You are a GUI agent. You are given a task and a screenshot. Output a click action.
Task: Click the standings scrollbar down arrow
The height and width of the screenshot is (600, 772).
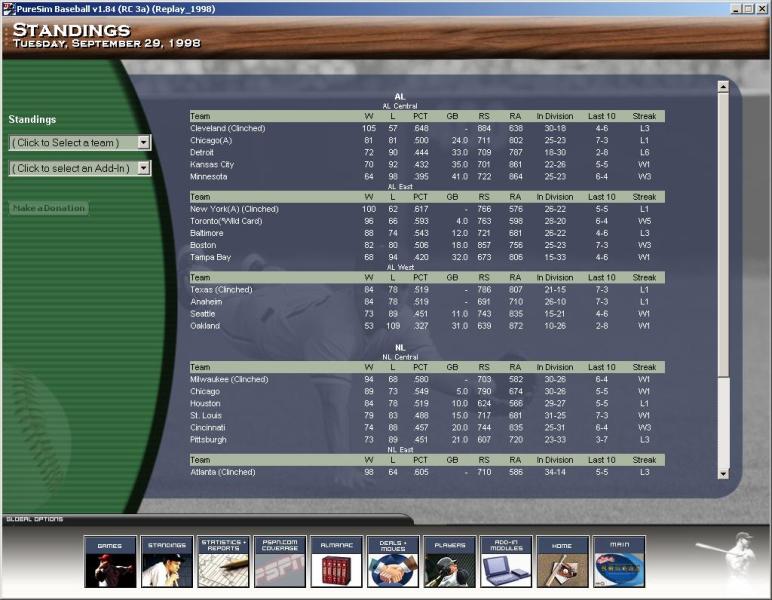click(x=723, y=474)
